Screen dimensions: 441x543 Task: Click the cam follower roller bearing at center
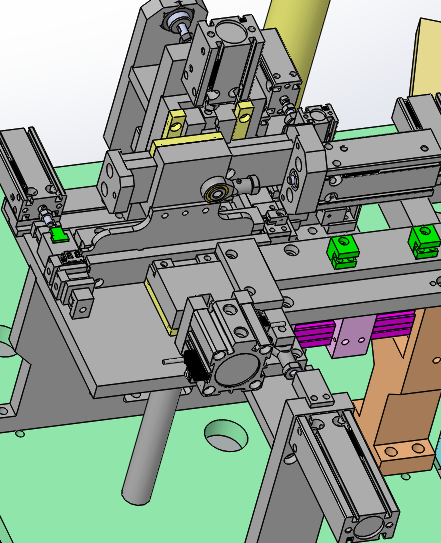point(216,189)
